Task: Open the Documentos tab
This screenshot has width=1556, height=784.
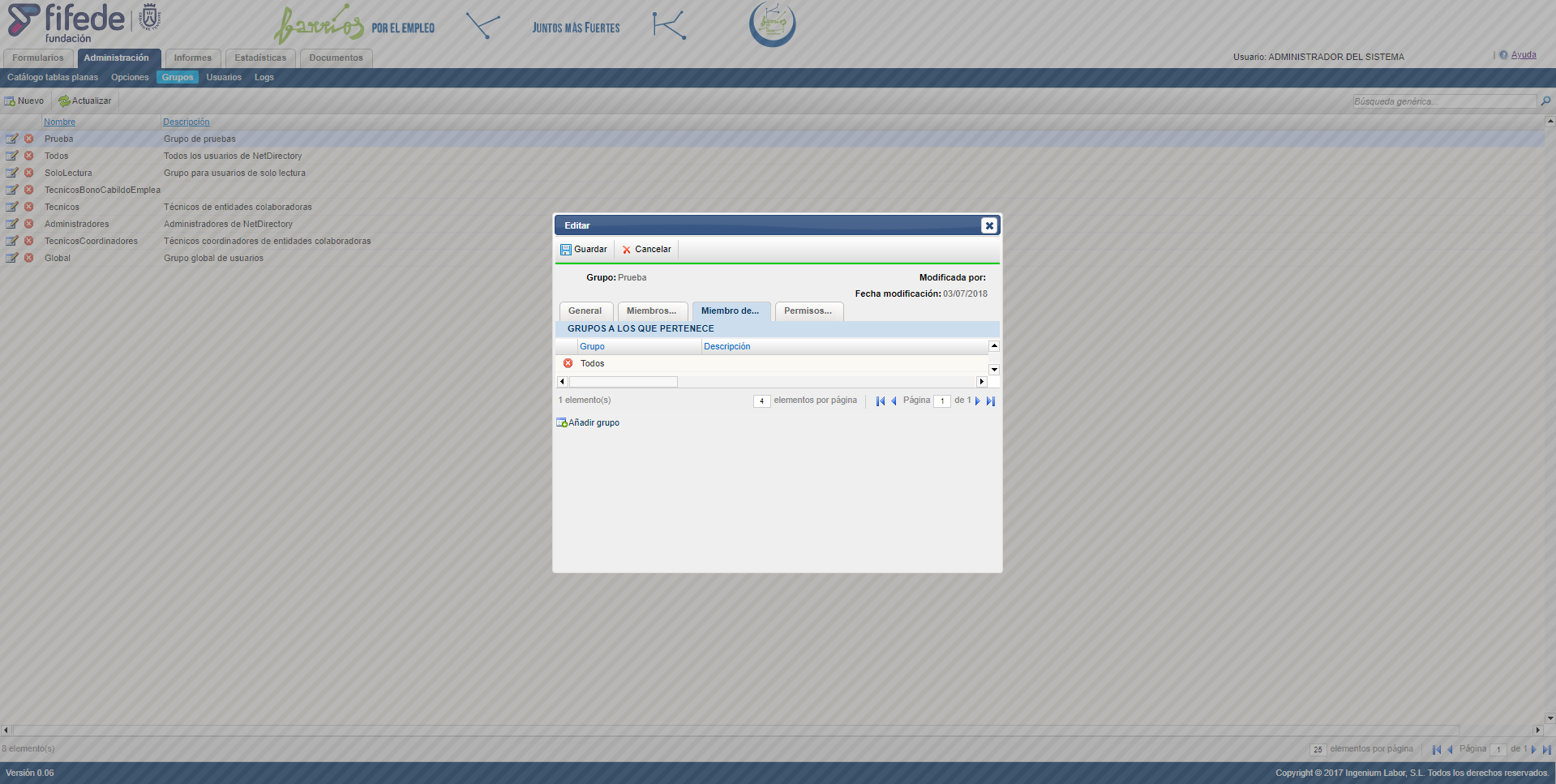Action: coord(336,58)
